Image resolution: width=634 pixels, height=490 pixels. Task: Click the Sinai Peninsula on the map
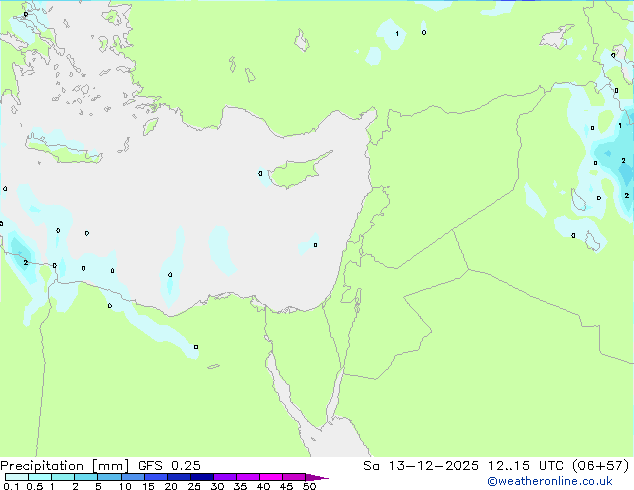point(307,364)
